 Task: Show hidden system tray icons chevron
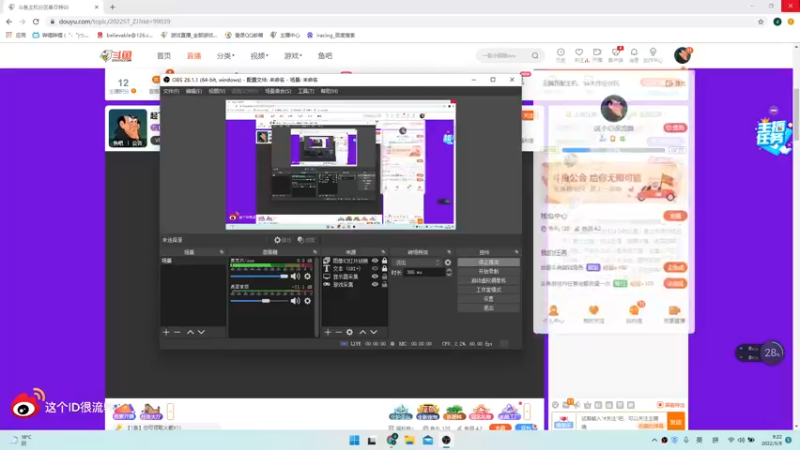coord(655,440)
